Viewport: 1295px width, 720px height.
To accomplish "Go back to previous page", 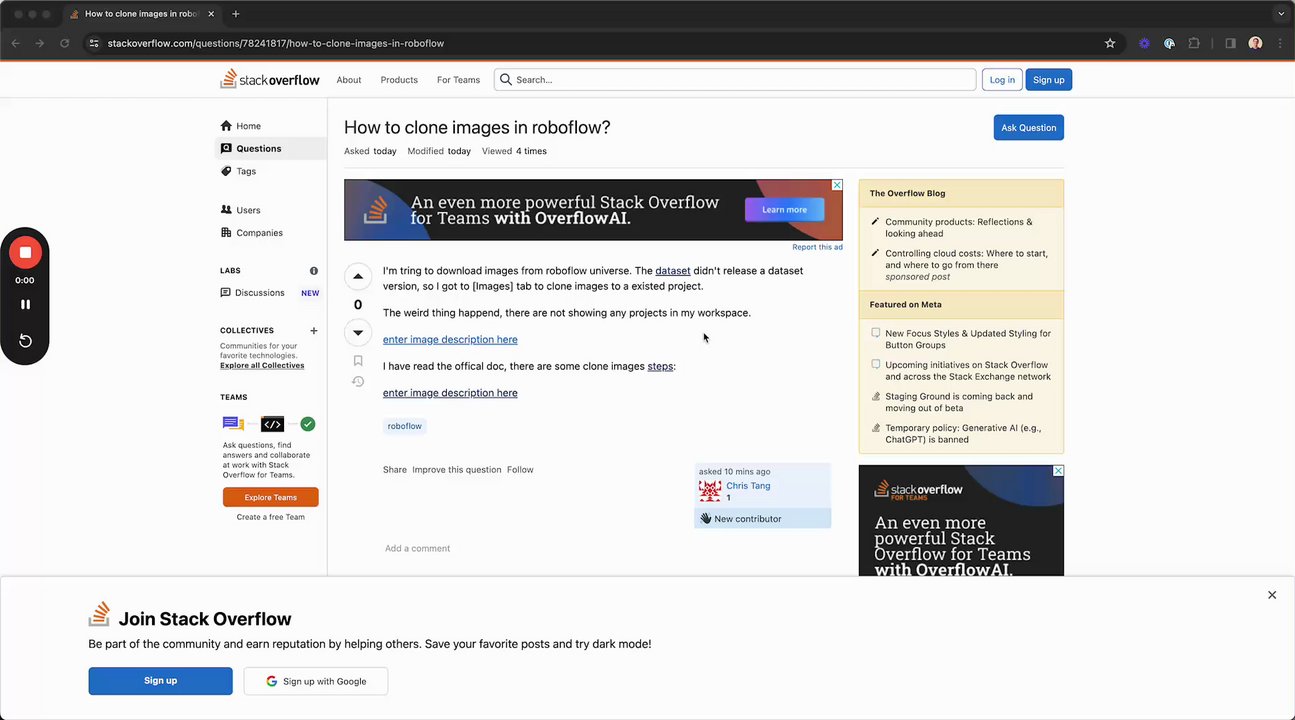I will tap(16, 43).
